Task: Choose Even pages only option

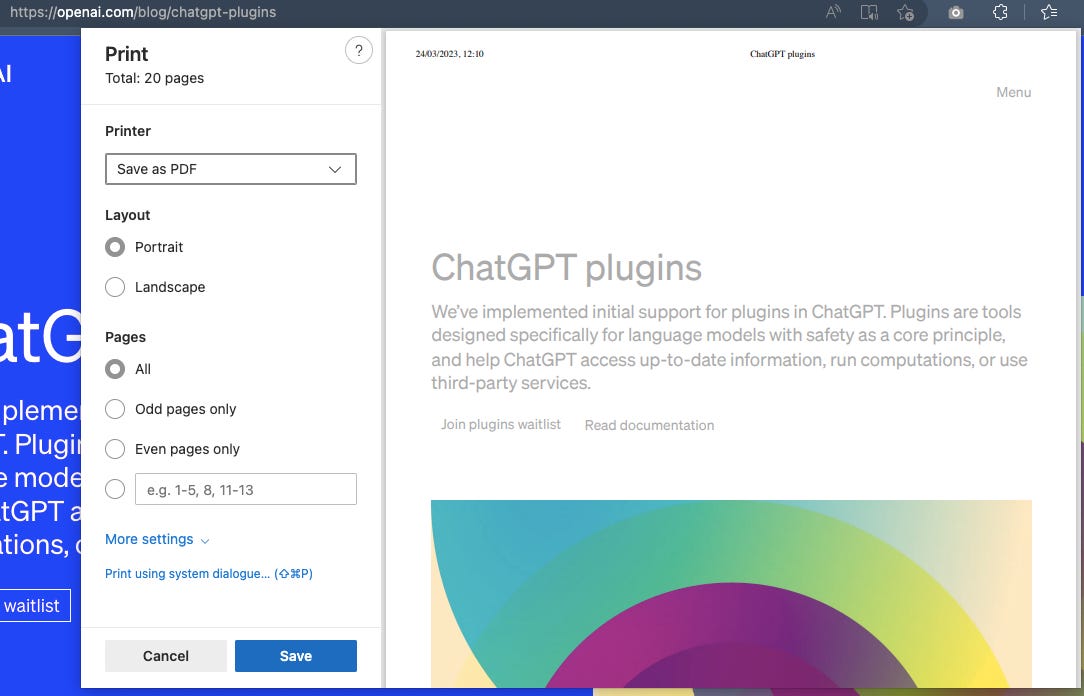Action: (115, 449)
